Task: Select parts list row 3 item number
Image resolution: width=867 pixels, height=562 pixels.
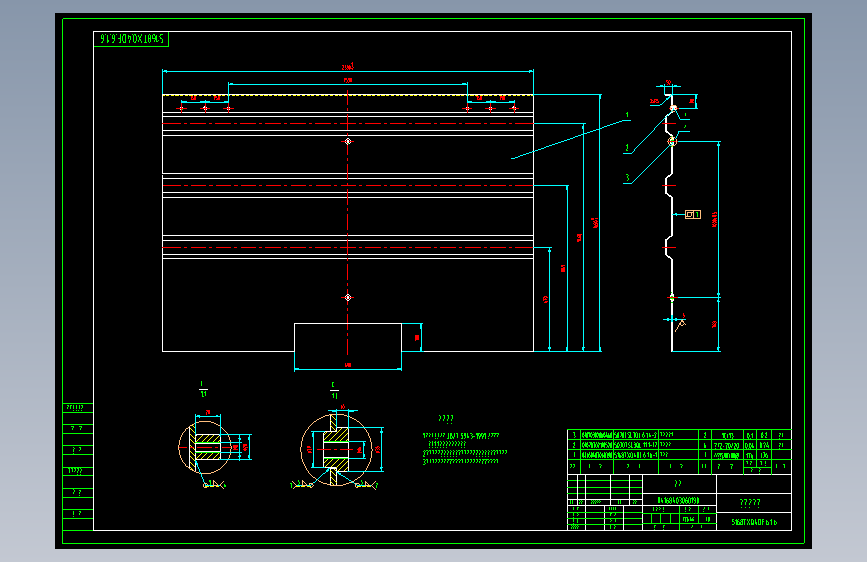Action: pos(574,435)
